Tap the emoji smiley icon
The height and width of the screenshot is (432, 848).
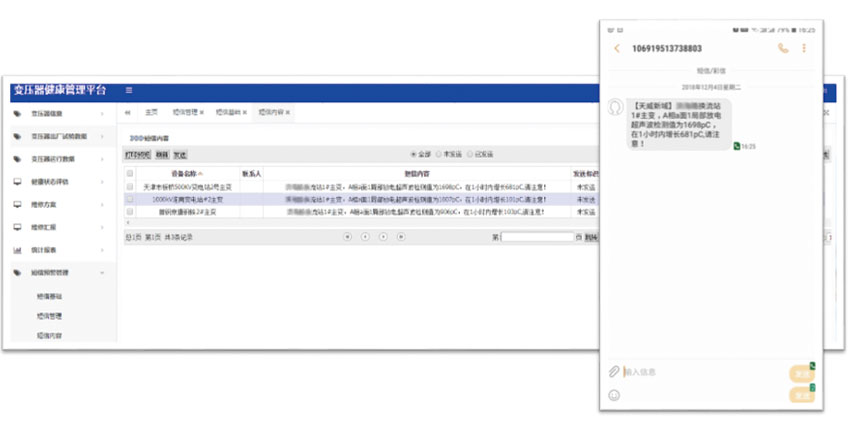pos(614,395)
